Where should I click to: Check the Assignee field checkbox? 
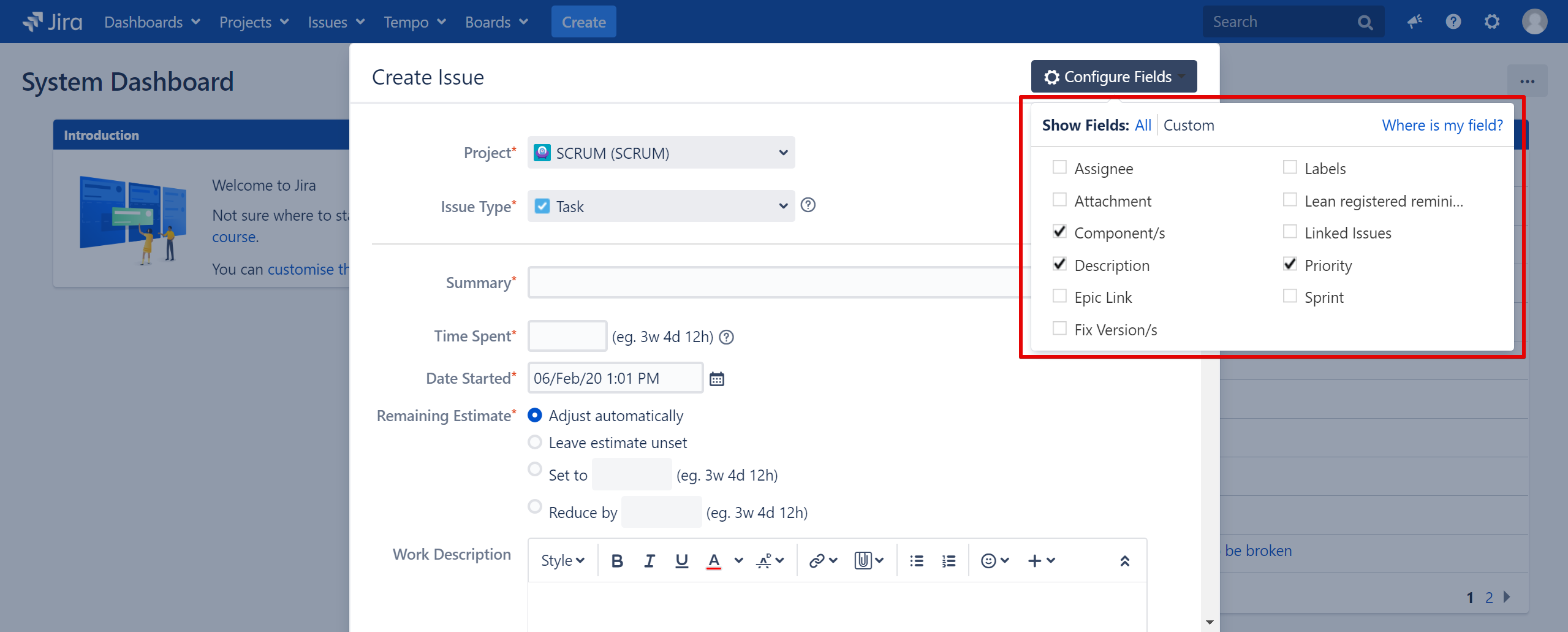tap(1059, 167)
